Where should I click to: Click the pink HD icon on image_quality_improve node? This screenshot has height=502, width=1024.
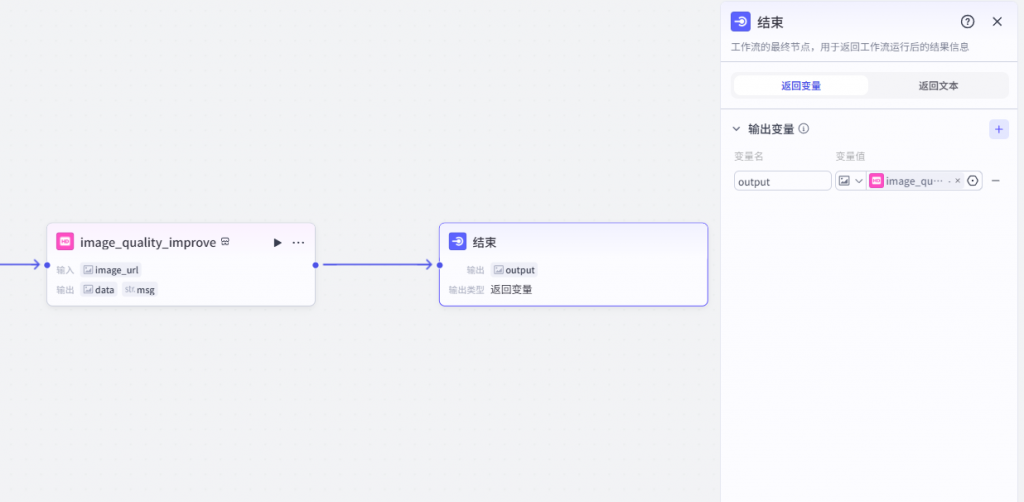65,242
